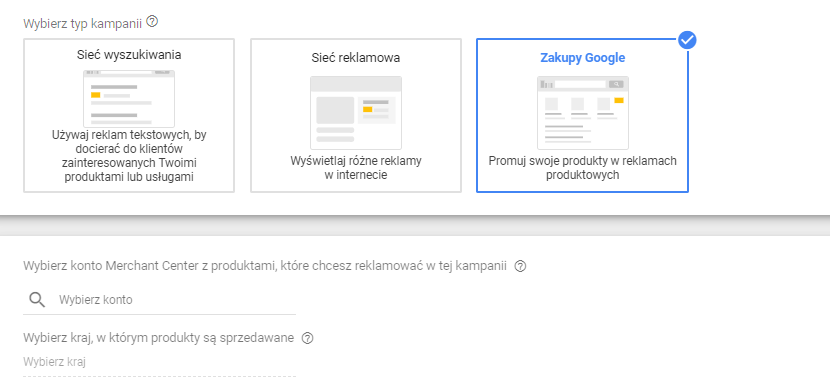Click the Sieć reklamowa title text
Image resolution: width=830 pixels, height=389 pixels.
356,58
